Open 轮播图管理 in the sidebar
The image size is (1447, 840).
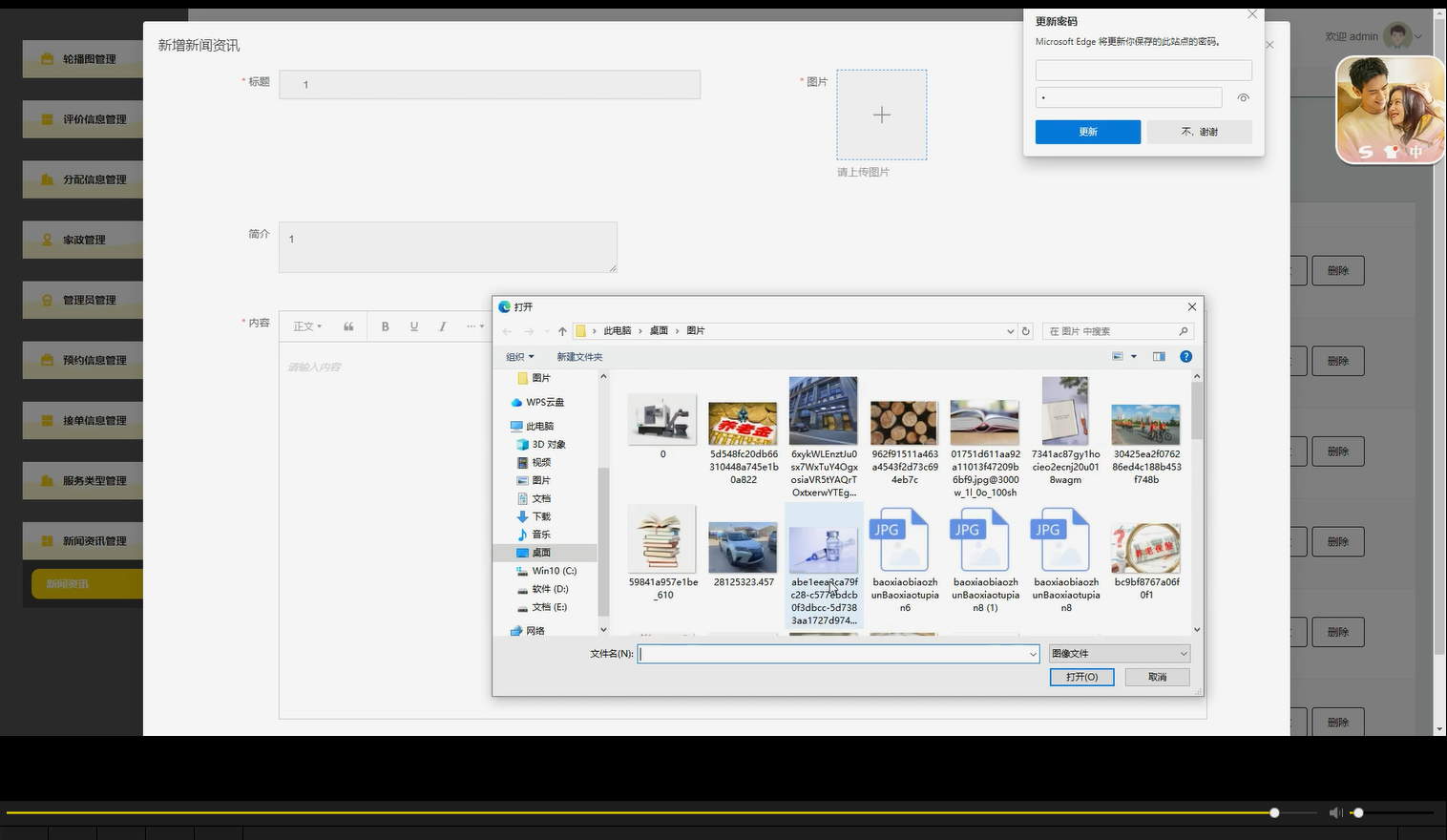coord(83,59)
